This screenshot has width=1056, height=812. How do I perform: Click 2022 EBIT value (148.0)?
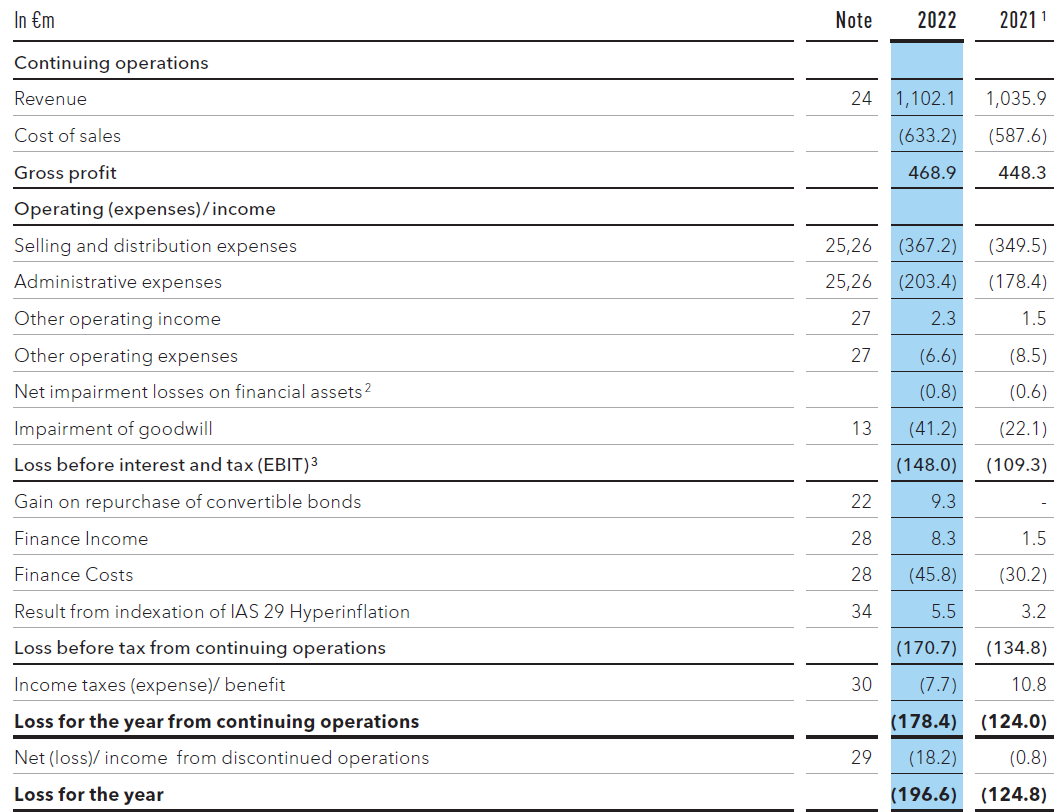(927, 465)
